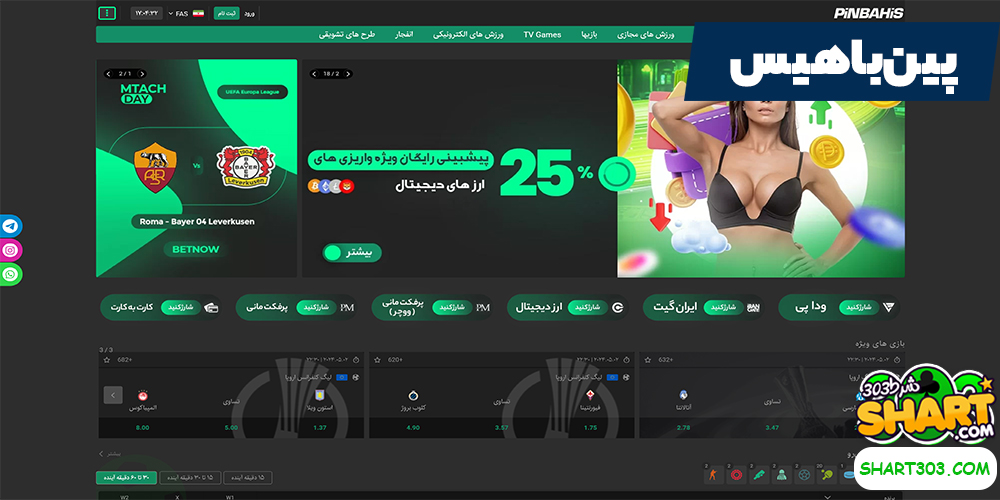Open the انفجار menu item
Screen dimensions: 1000x500
(x=404, y=34)
